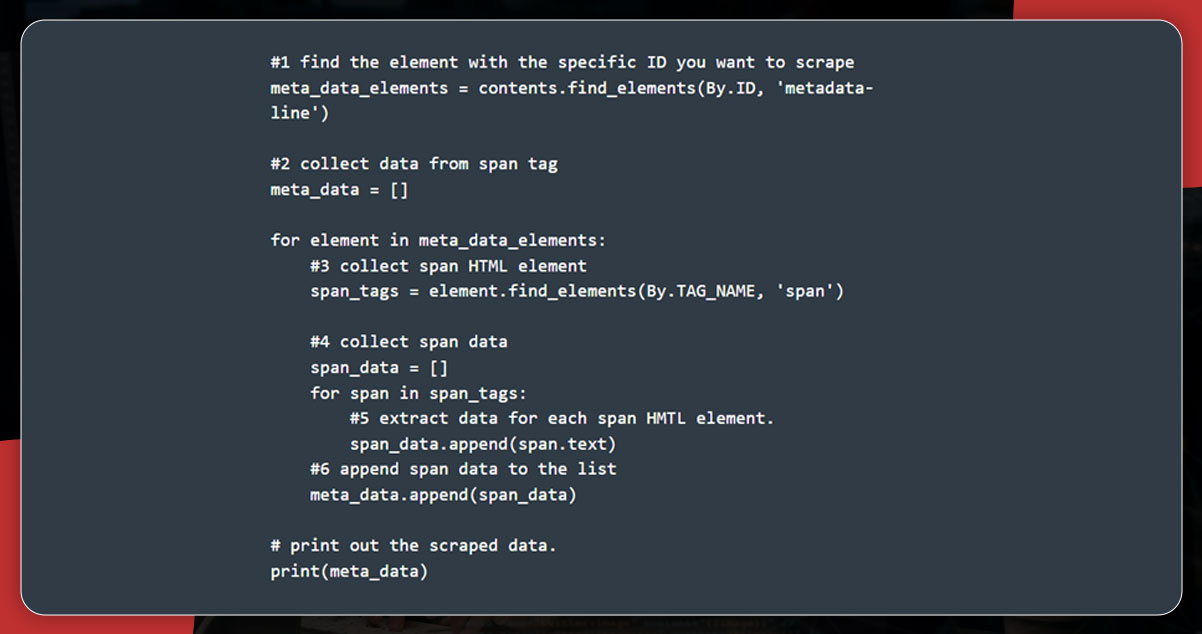Click the print(meta_data) statement
The width and height of the screenshot is (1202, 634).
[x=349, y=571]
